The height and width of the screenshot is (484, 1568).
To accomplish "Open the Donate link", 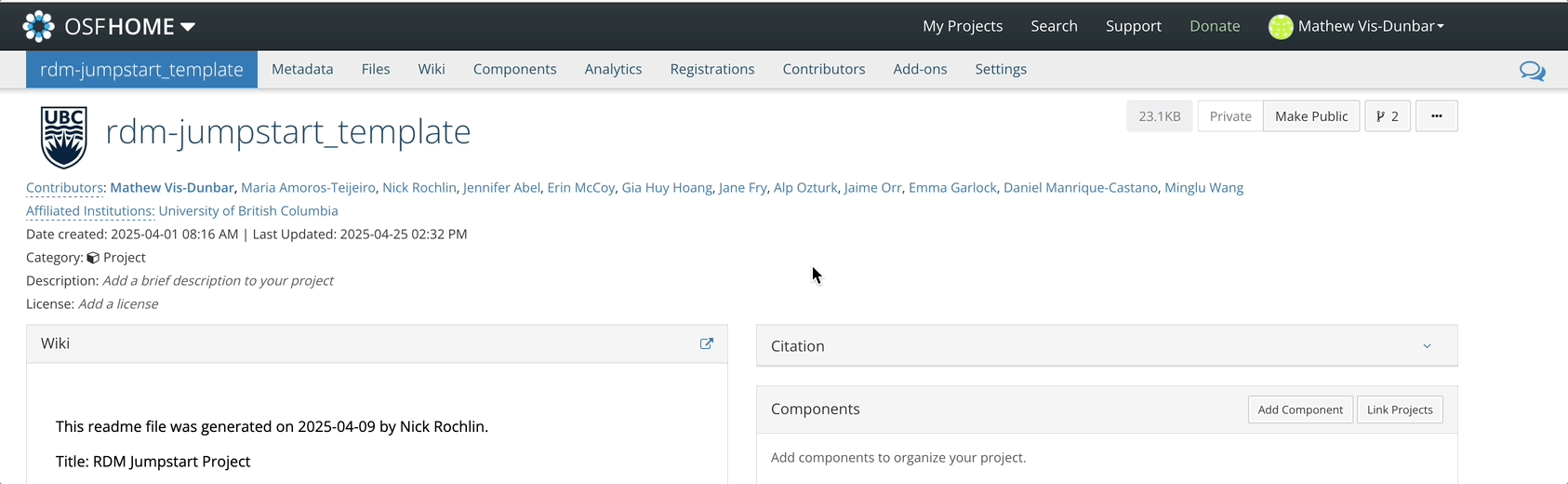I will click(x=1215, y=26).
